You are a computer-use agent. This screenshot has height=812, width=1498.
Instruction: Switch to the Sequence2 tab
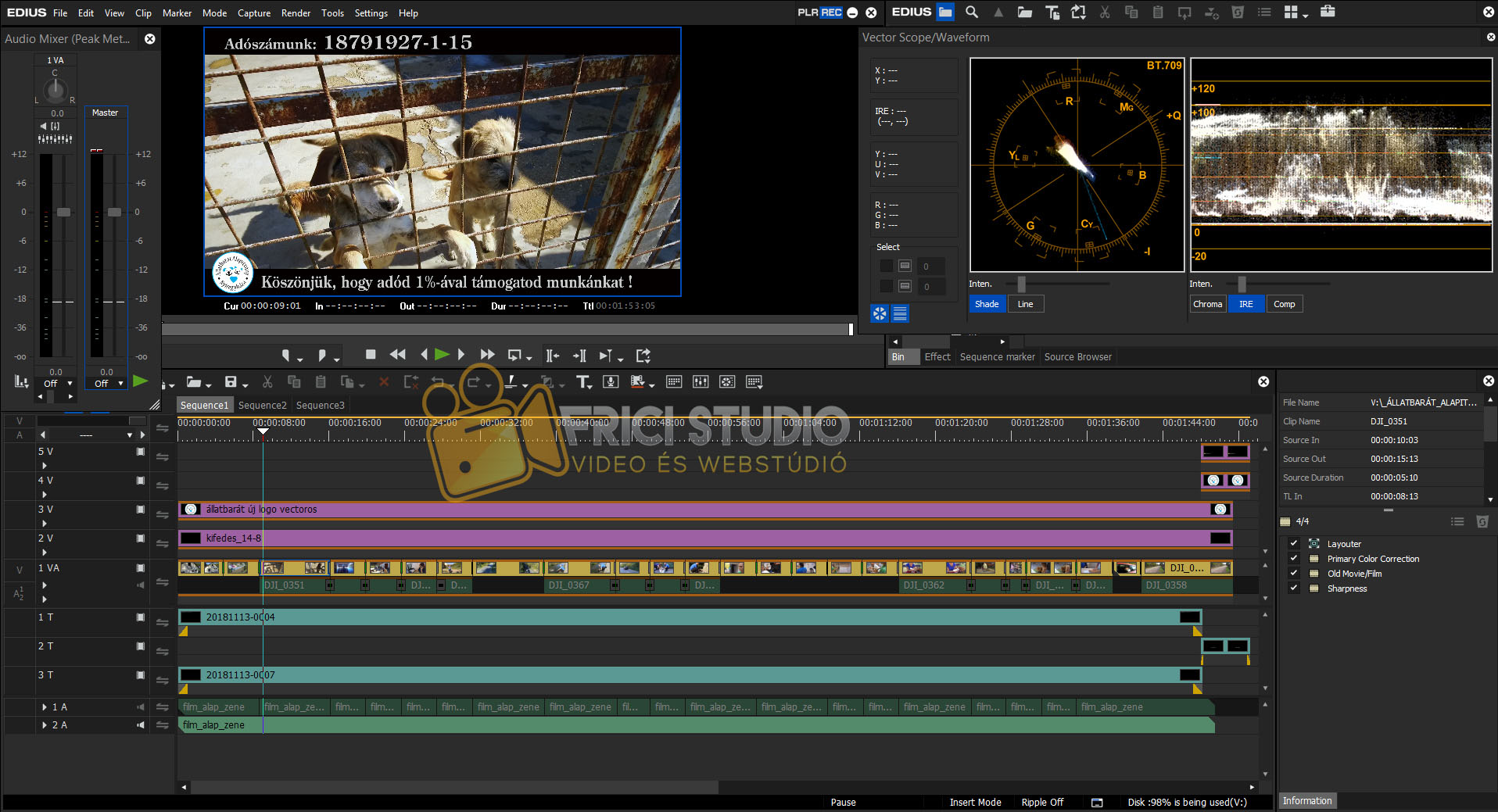tap(262, 406)
